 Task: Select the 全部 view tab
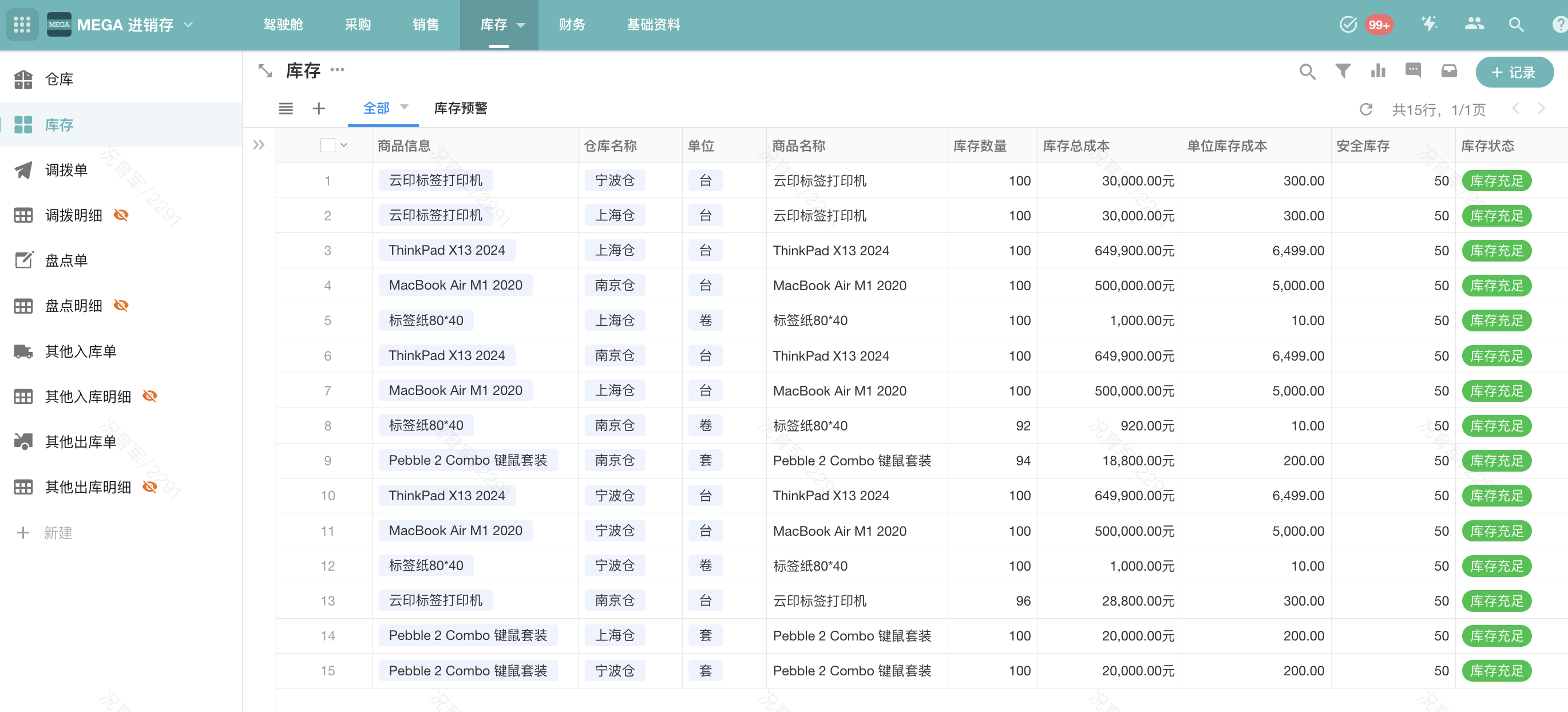pos(375,108)
